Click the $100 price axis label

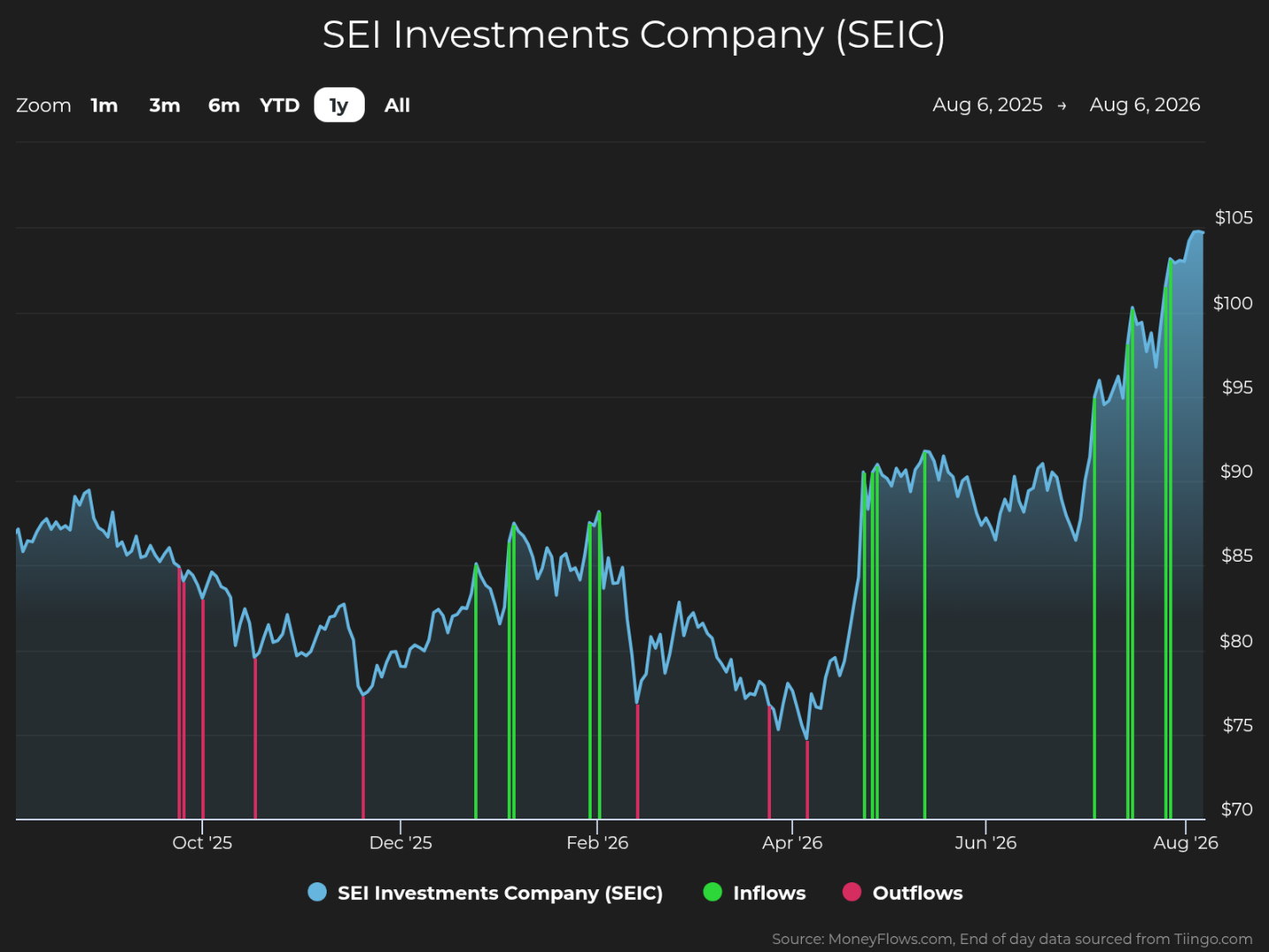click(x=1233, y=303)
